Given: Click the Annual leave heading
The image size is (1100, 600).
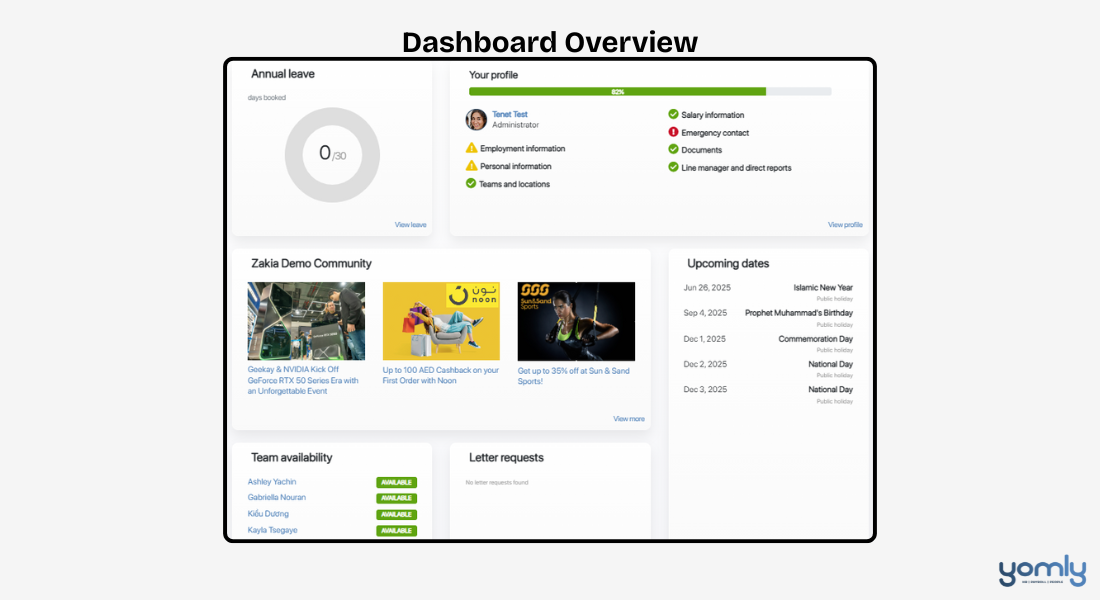Looking at the screenshot, I should [283, 74].
